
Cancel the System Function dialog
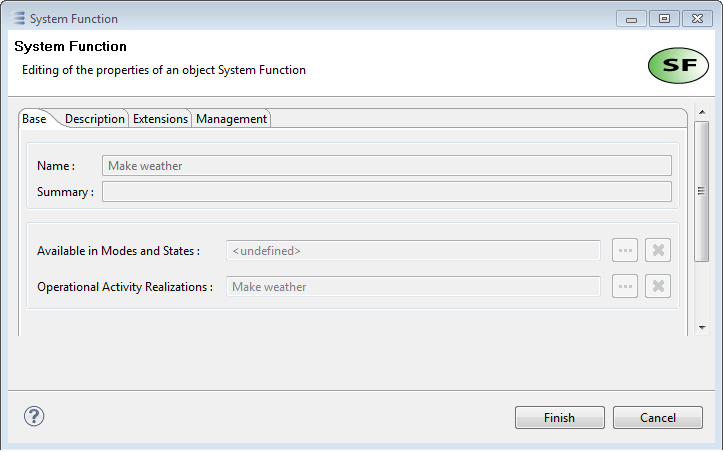pyautogui.click(x=657, y=418)
